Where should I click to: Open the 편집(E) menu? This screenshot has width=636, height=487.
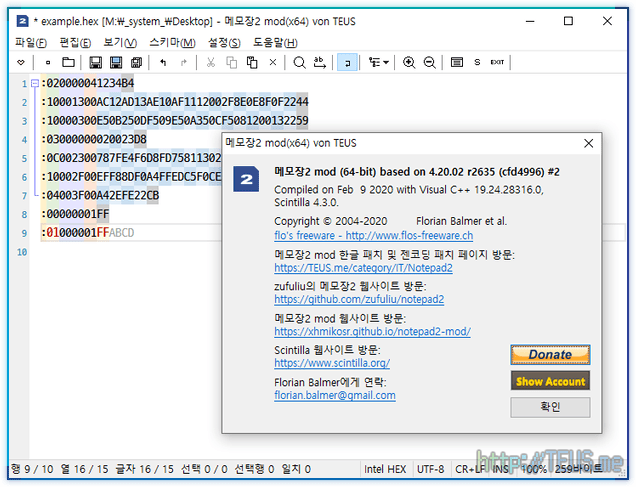pyautogui.click(x=75, y=43)
